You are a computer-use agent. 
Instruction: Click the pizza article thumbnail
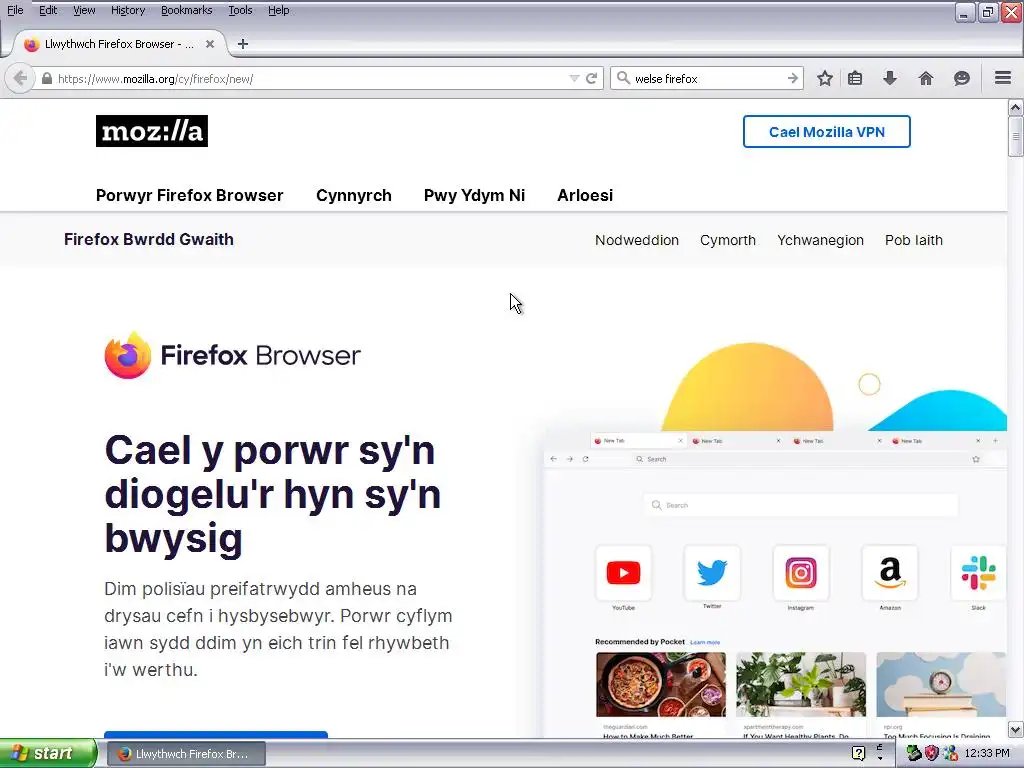coord(660,684)
